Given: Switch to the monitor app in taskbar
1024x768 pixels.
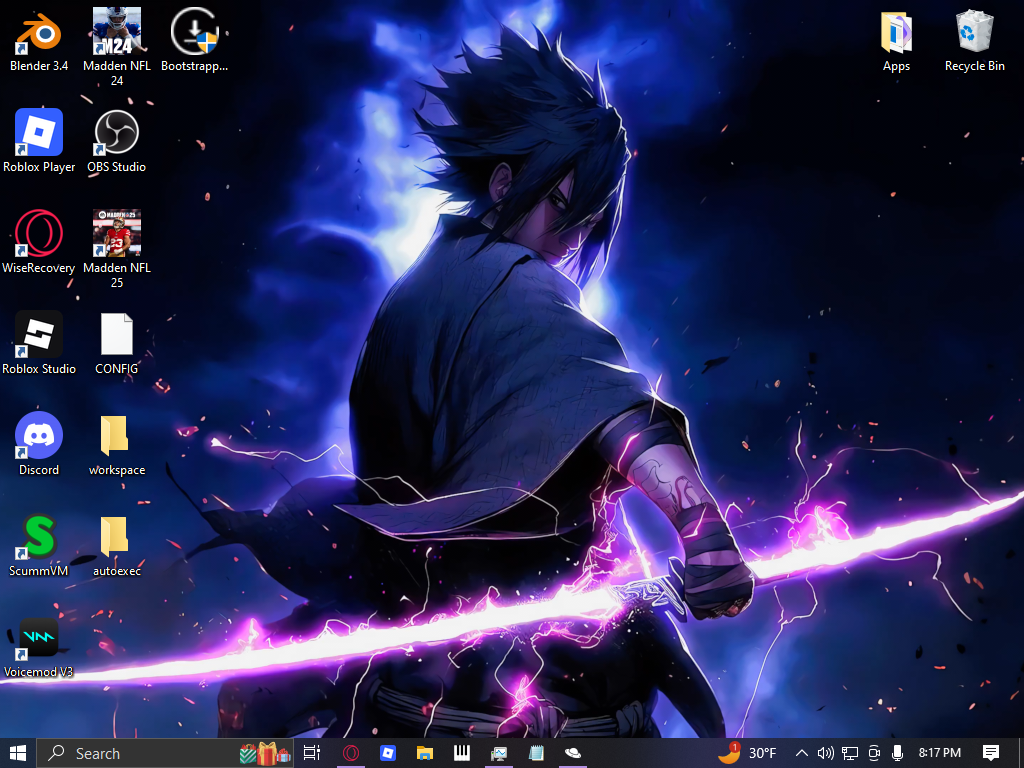Looking at the screenshot, I should 499,753.
